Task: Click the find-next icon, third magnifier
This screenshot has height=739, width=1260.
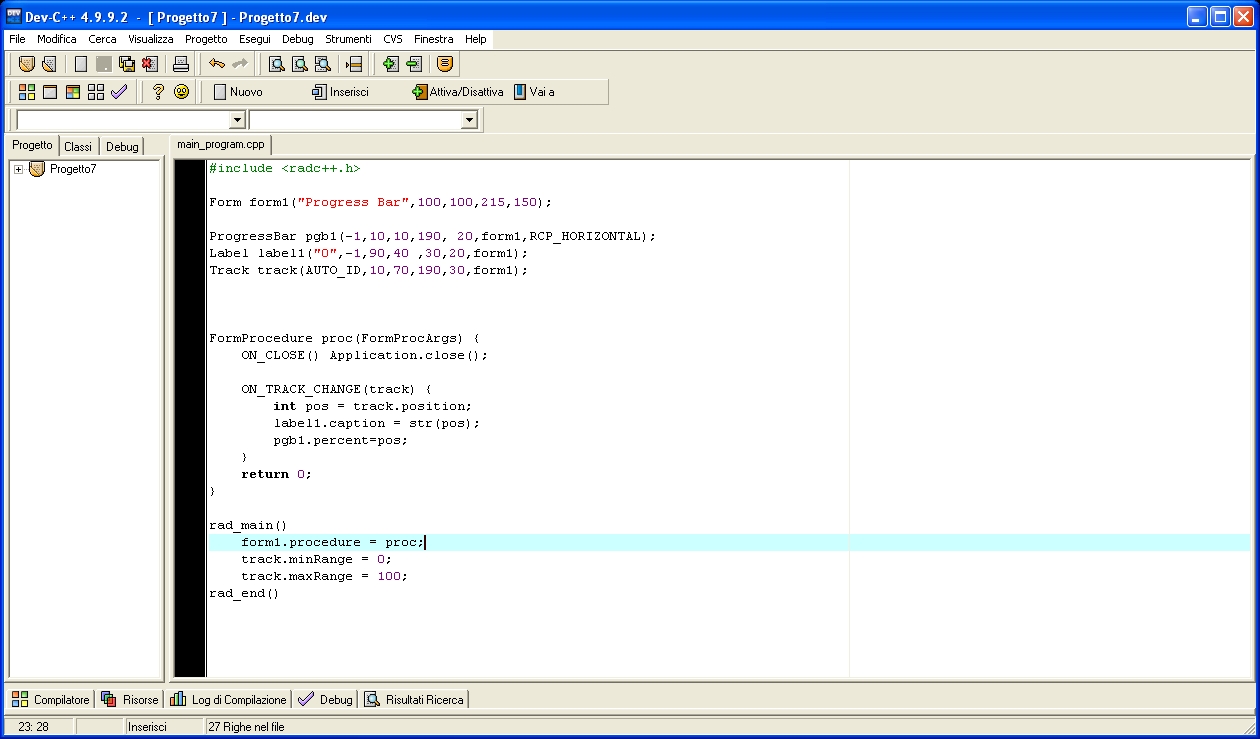Action: click(x=322, y=64)
